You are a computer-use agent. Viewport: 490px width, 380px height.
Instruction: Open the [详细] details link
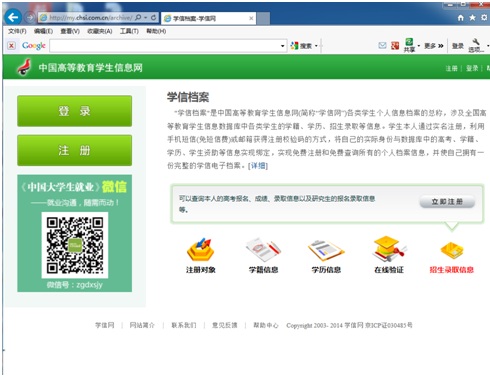coord(258,166)
